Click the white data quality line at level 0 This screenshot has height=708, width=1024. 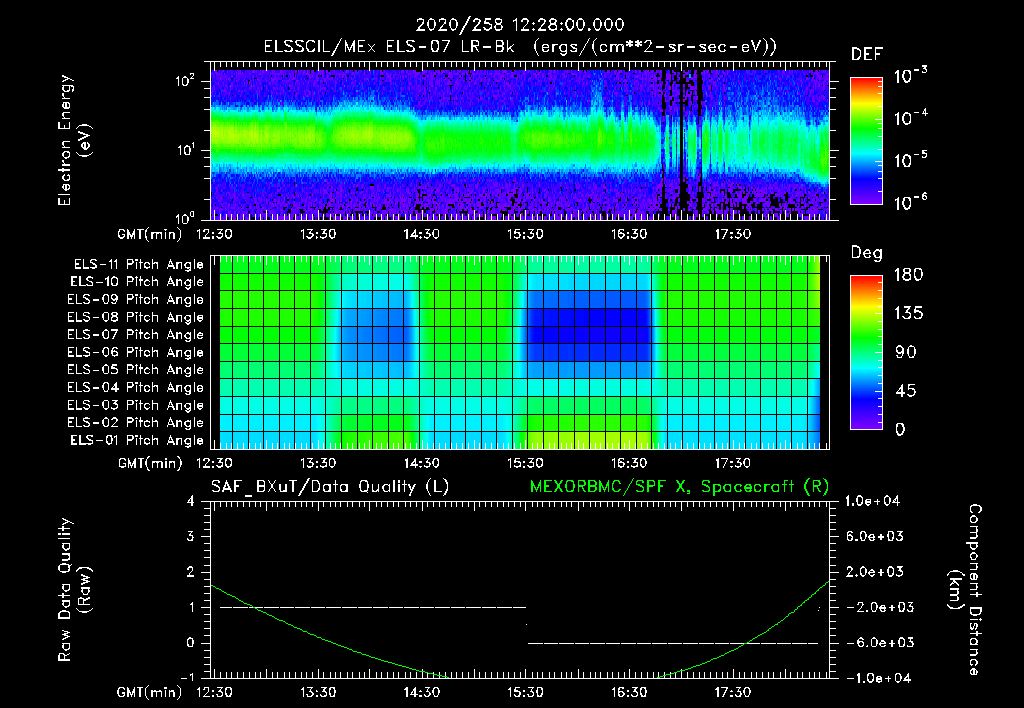click(x=673, y=643)
